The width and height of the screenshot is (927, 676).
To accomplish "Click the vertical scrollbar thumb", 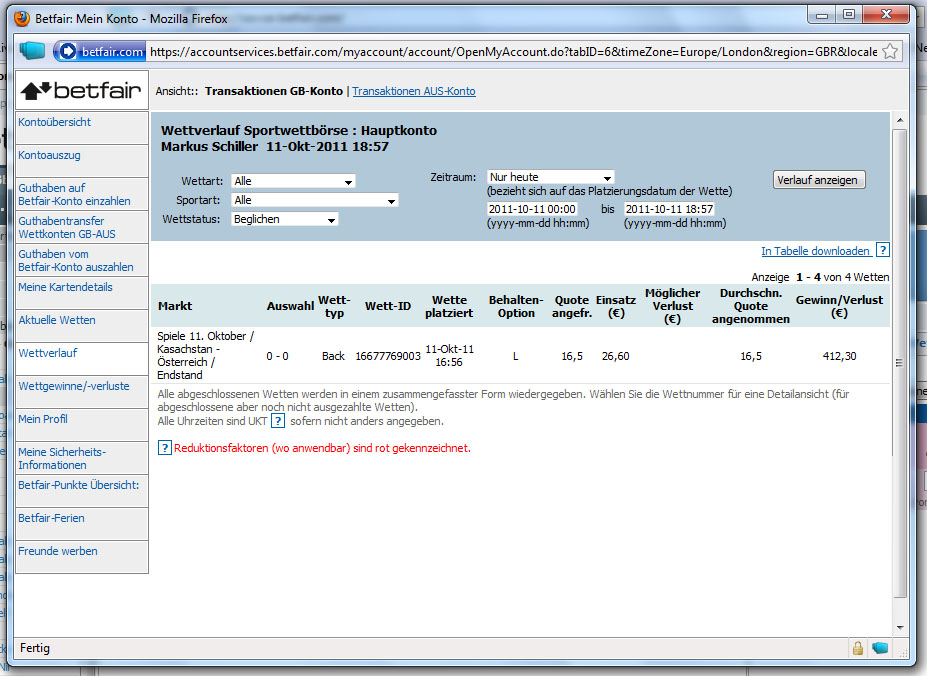I will [x=900, y=363].
